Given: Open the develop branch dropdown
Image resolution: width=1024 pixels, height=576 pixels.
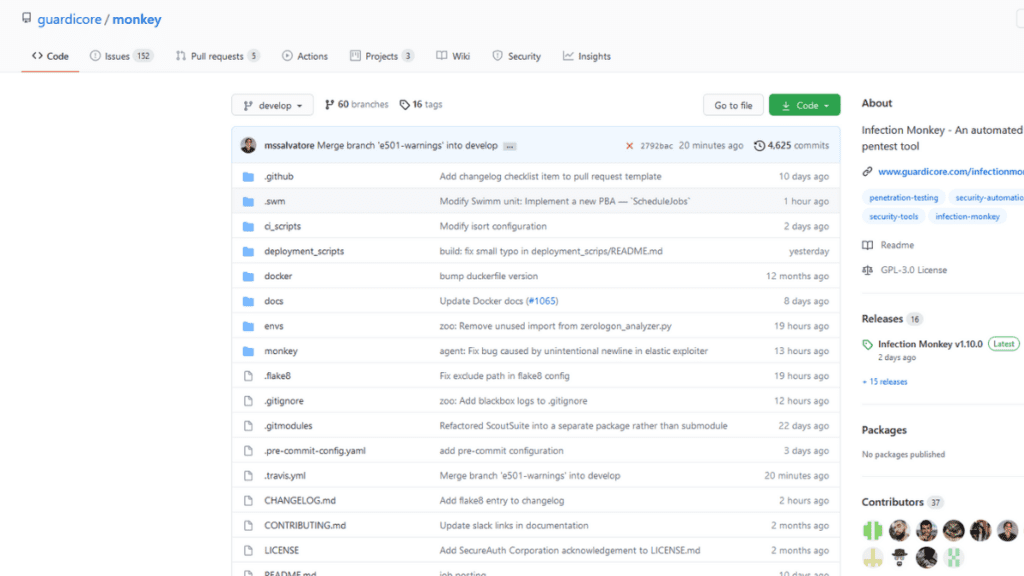Looking at the screenshot, I should pyautogui.click(x=272, y=105).
